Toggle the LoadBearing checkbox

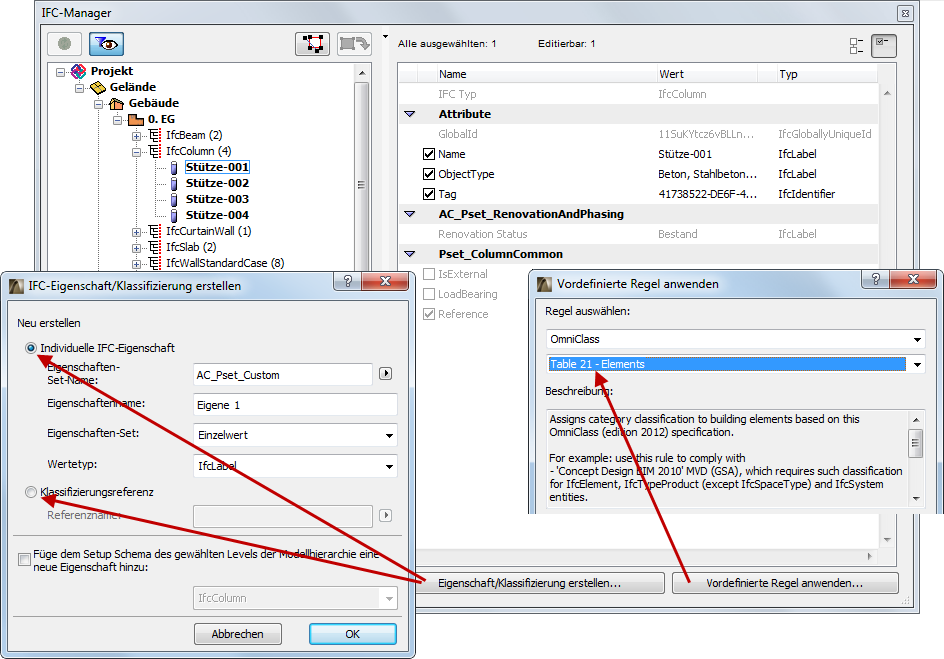pos(429,294)
